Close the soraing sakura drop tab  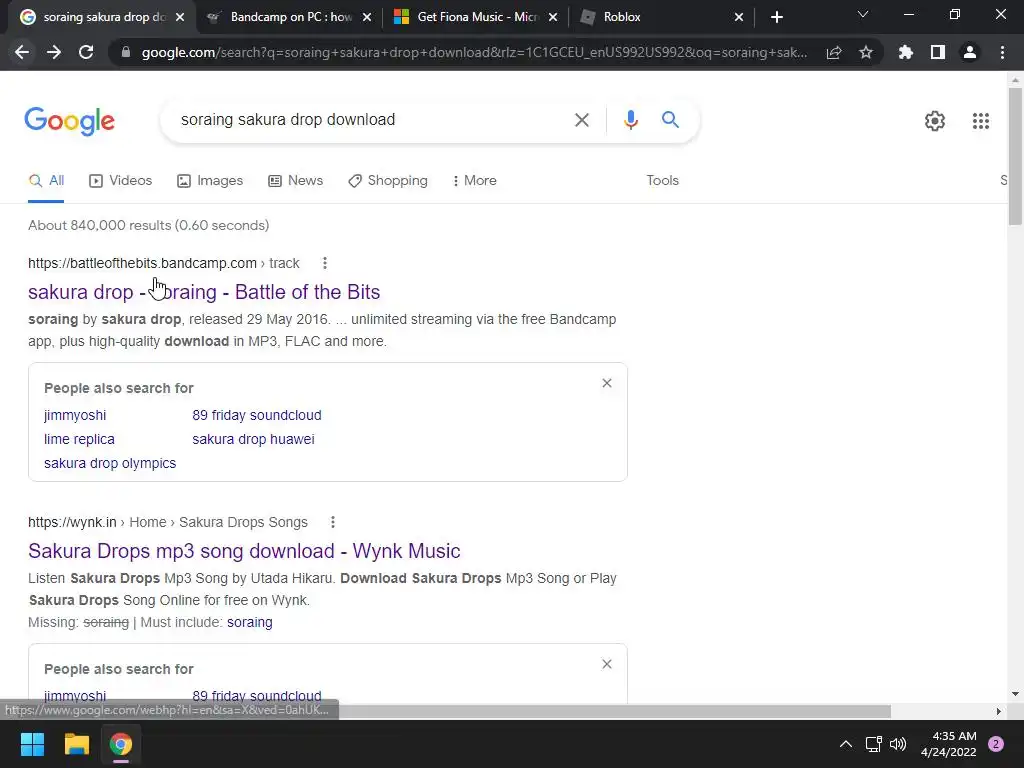coord(180,18)
